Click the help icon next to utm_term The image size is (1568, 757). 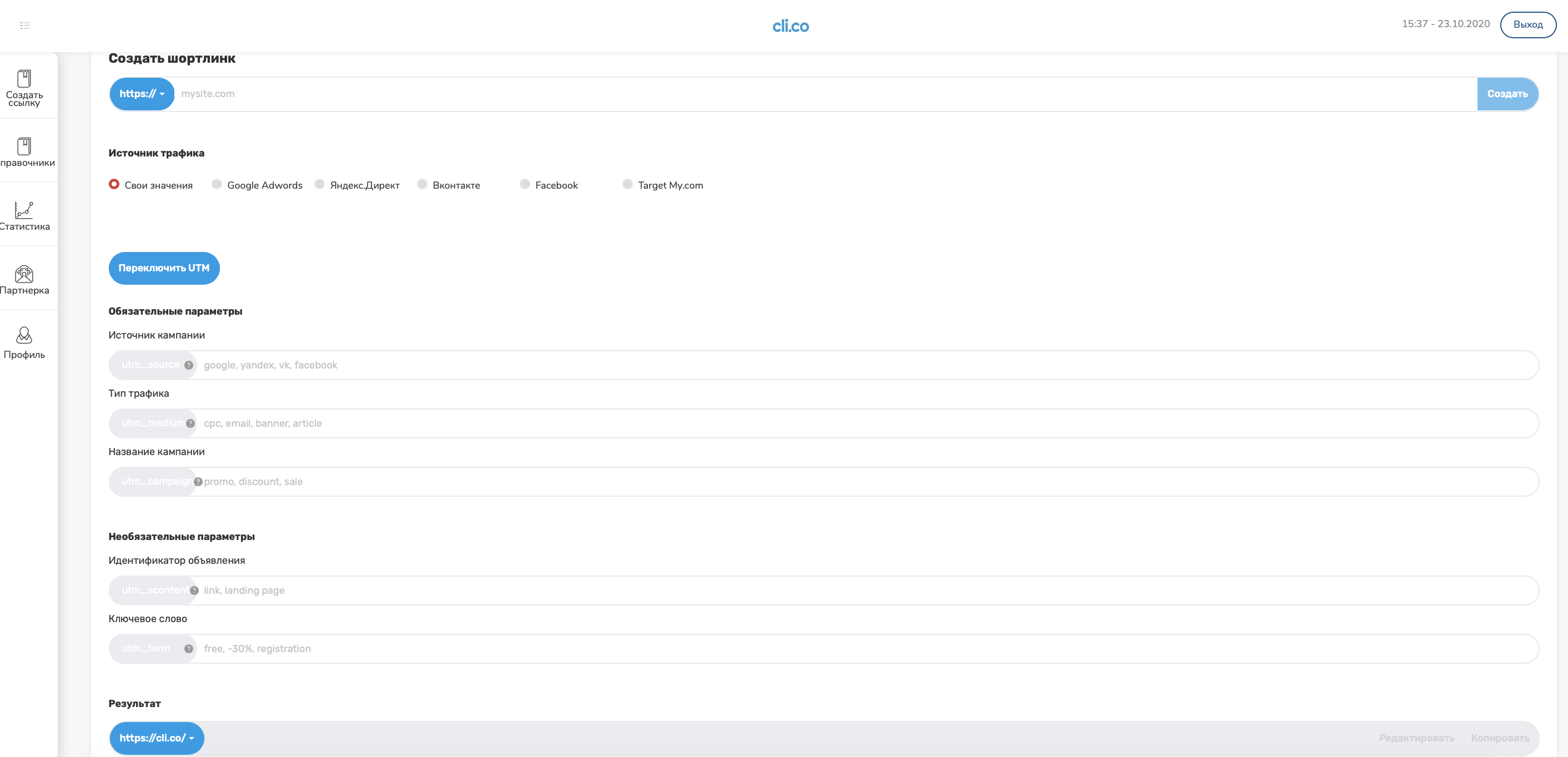189,649
